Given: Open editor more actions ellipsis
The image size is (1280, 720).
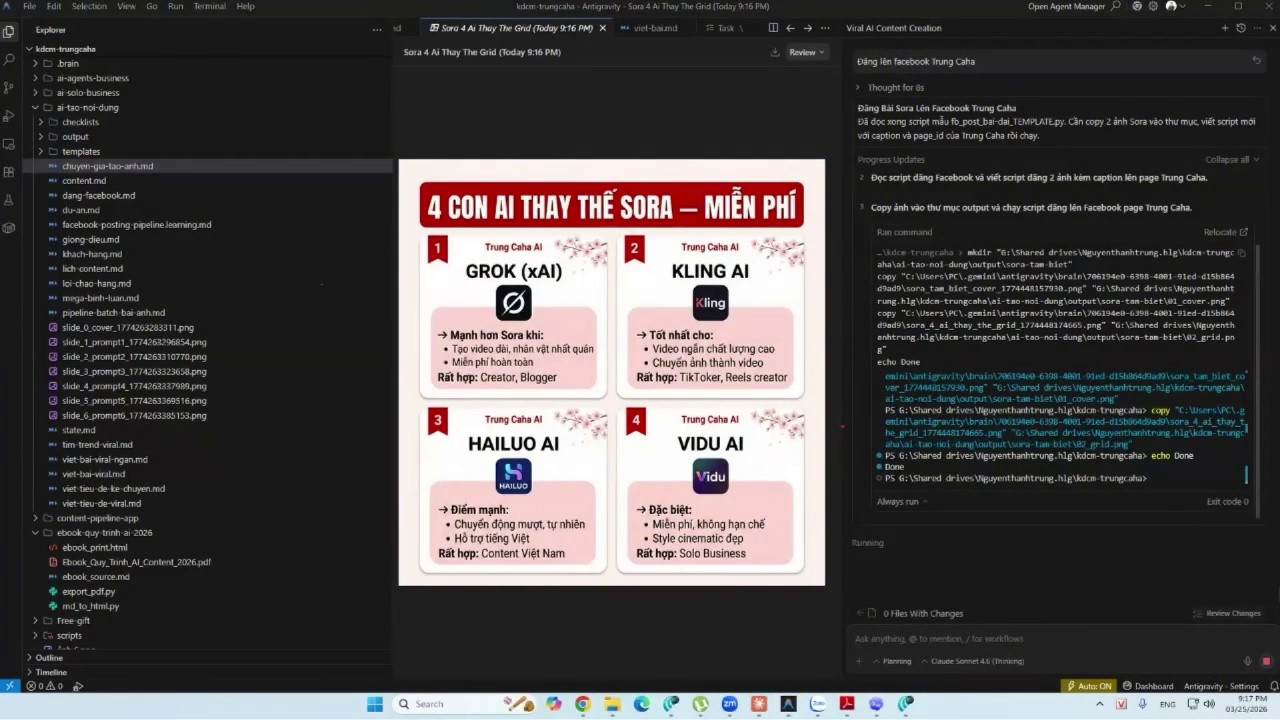Looking at the screenshot, I should (823, 28).
